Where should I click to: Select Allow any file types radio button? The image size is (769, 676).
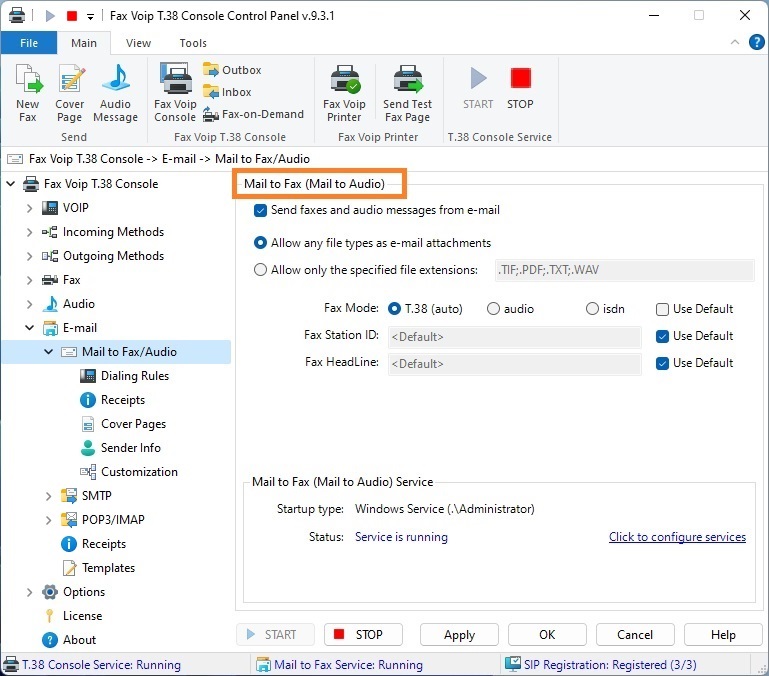click(260, 243)
